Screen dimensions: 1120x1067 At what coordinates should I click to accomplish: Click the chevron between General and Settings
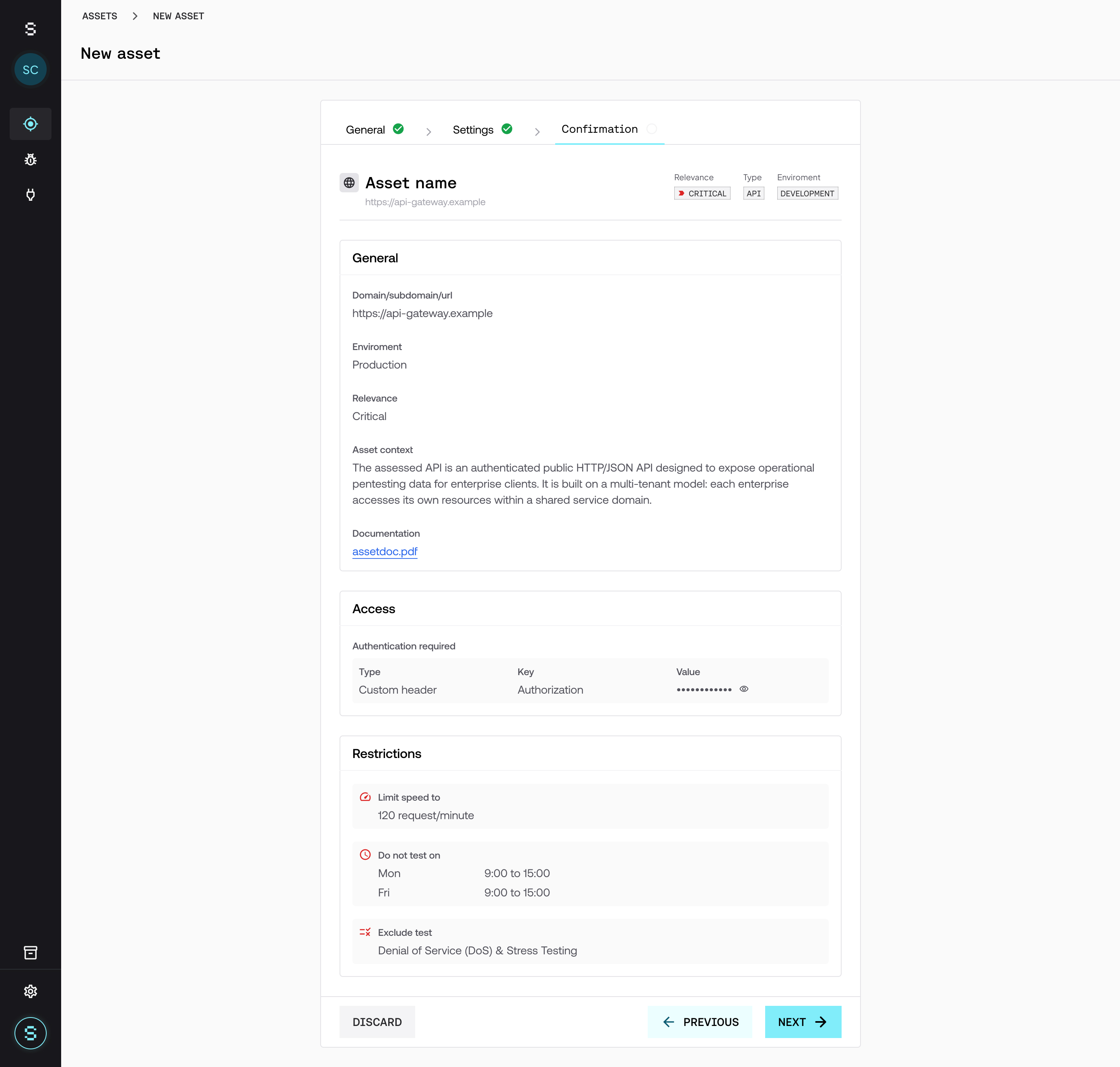428,132
